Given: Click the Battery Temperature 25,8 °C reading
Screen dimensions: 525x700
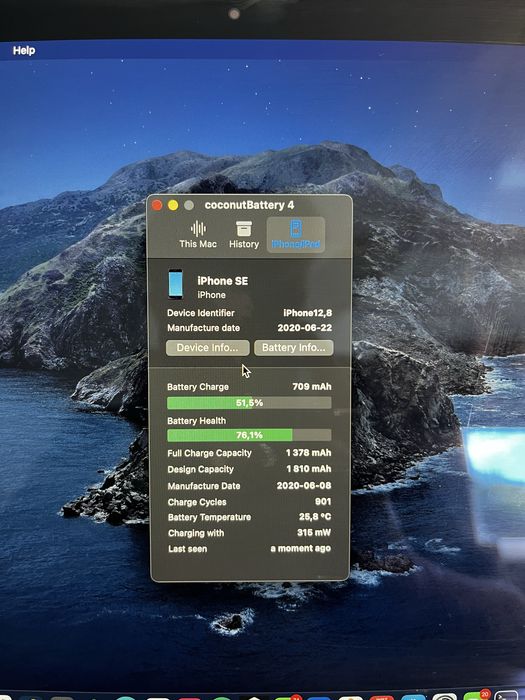Looking at the screenshot, I should [x=315, y=517].
